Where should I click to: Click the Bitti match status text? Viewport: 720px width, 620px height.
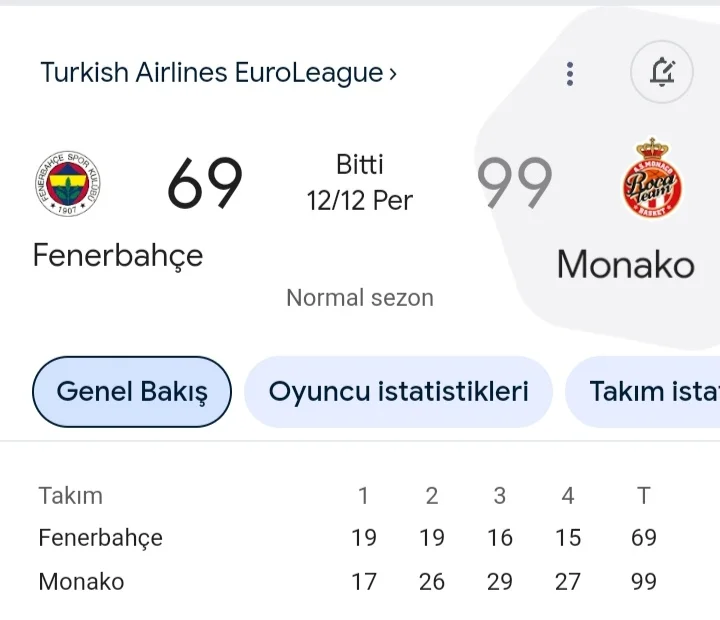pyautogui.click(x=360, y=165)
